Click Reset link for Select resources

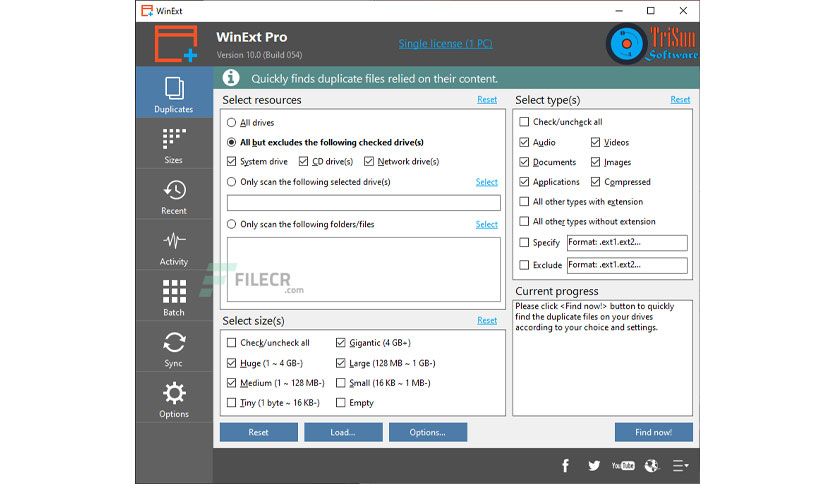[487, 100]
